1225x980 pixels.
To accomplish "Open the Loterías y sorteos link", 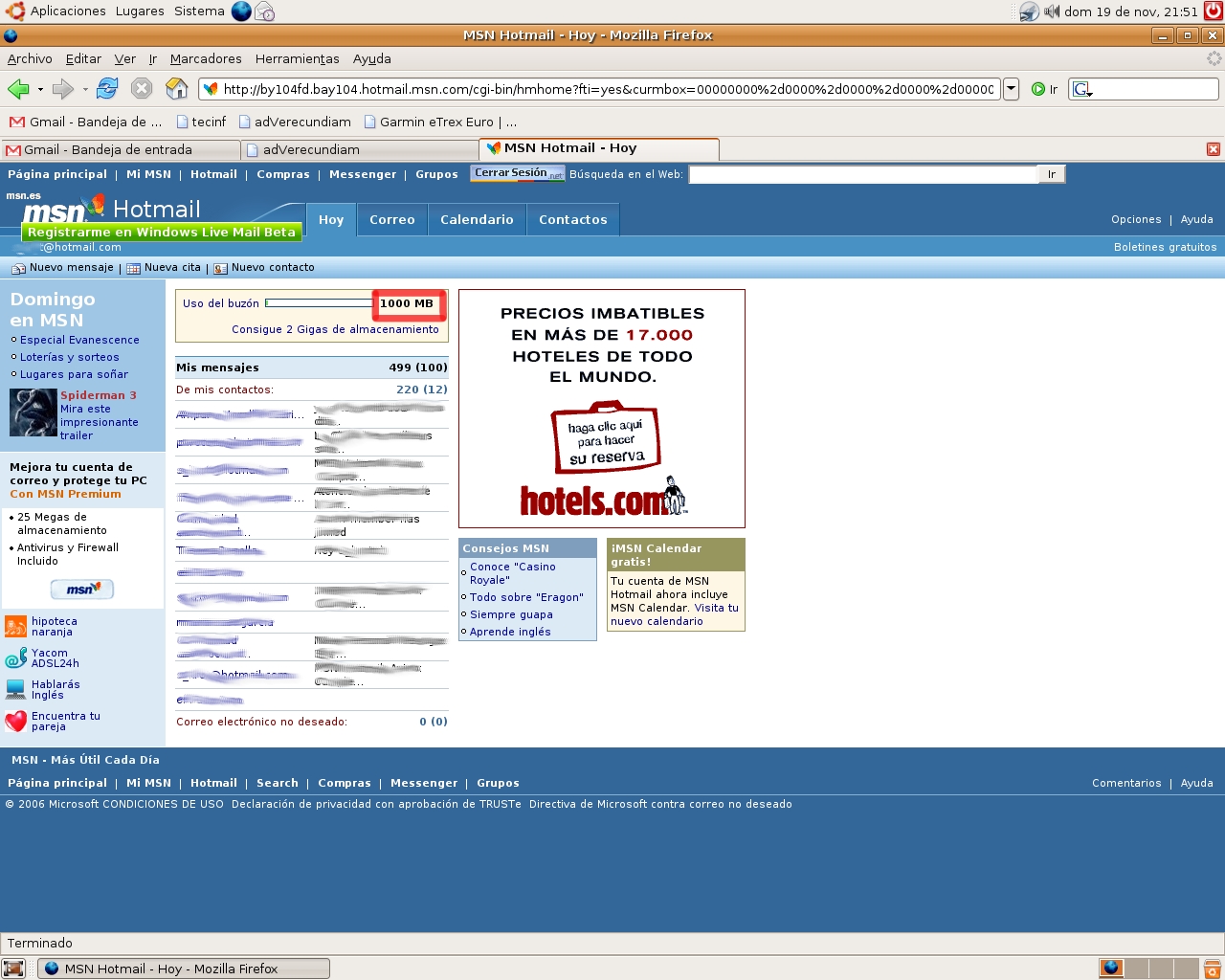I will 70,357.
